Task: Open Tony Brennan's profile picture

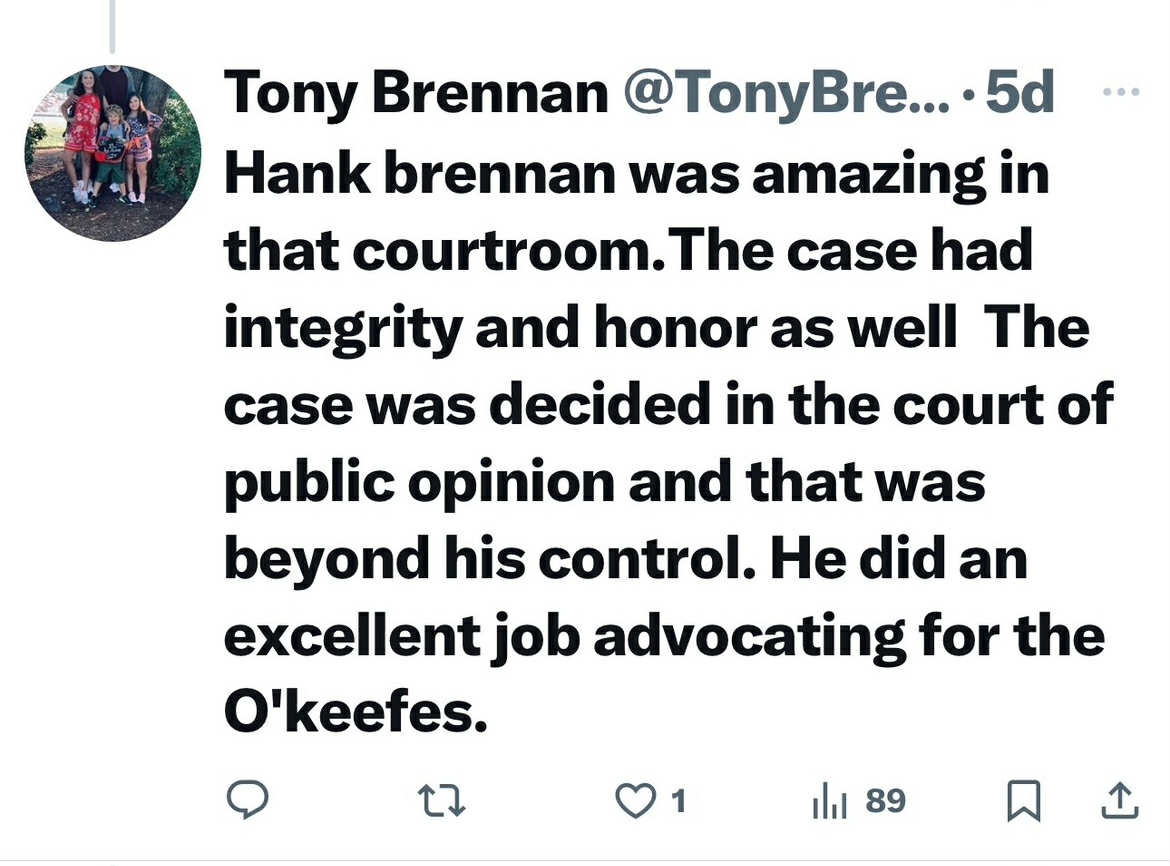Action: [113, 153]
